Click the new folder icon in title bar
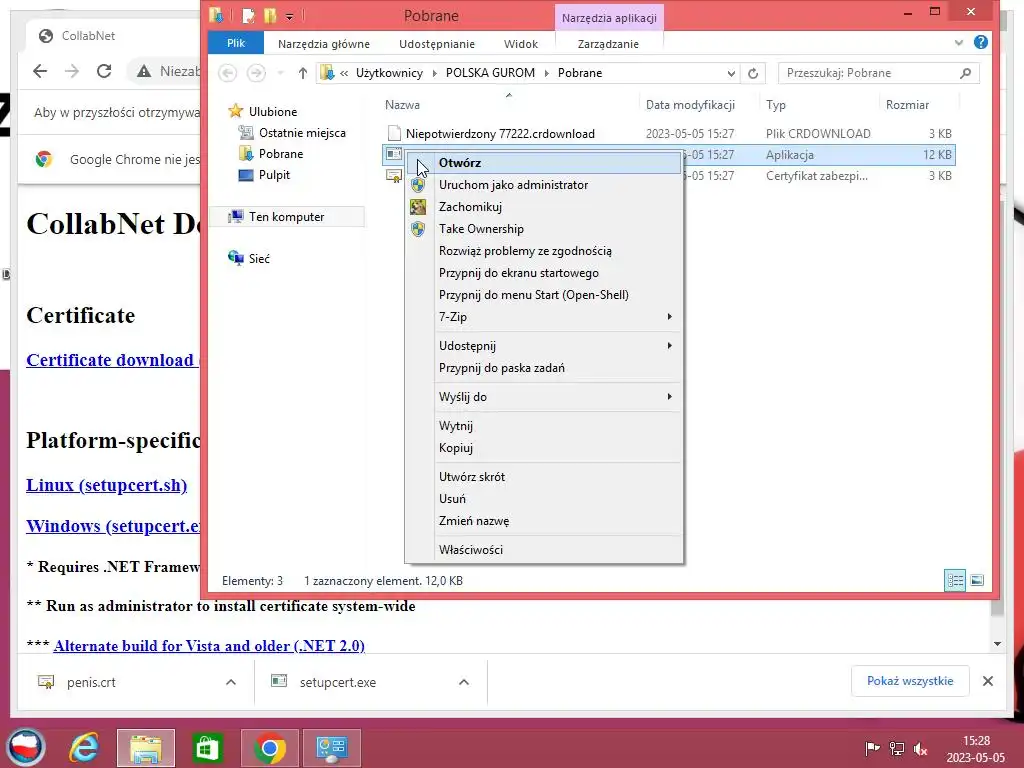The image size is (1024, 768). 270,15
